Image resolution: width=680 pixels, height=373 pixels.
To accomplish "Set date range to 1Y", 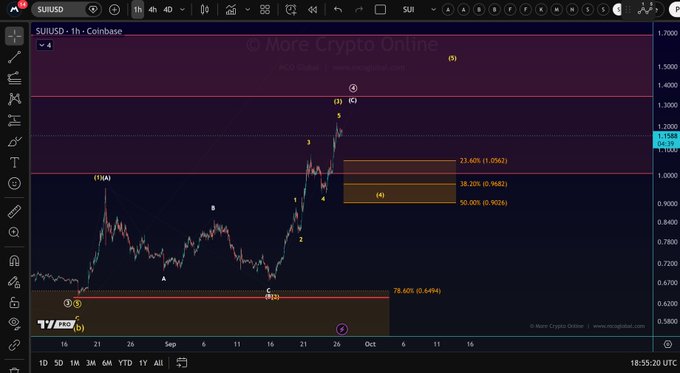I will point(143,363).
